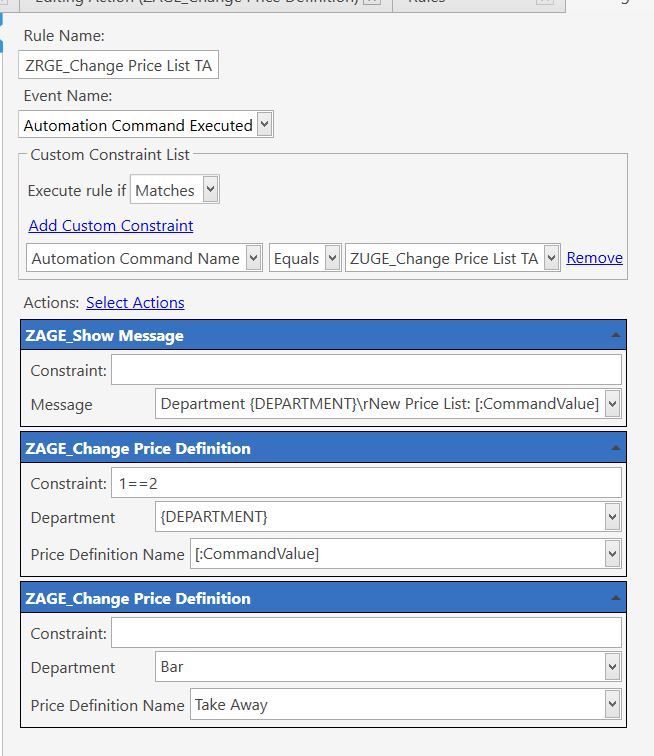The width and height of the screenshot is (654, 756).
Task: Edit the {DEPARTMENT} department field
Action: point(380,517)
